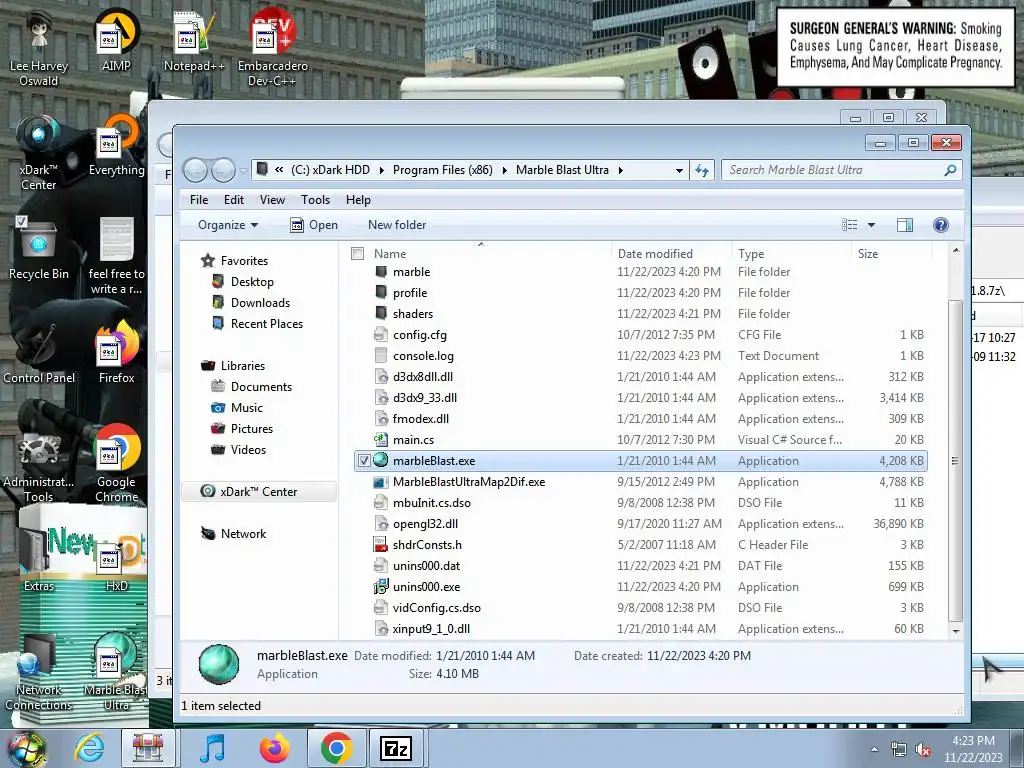The width and height of the screenshot is (1024, 768).
Task: Open Google Chrome desktop shortcut
Action: coord(116,464)
